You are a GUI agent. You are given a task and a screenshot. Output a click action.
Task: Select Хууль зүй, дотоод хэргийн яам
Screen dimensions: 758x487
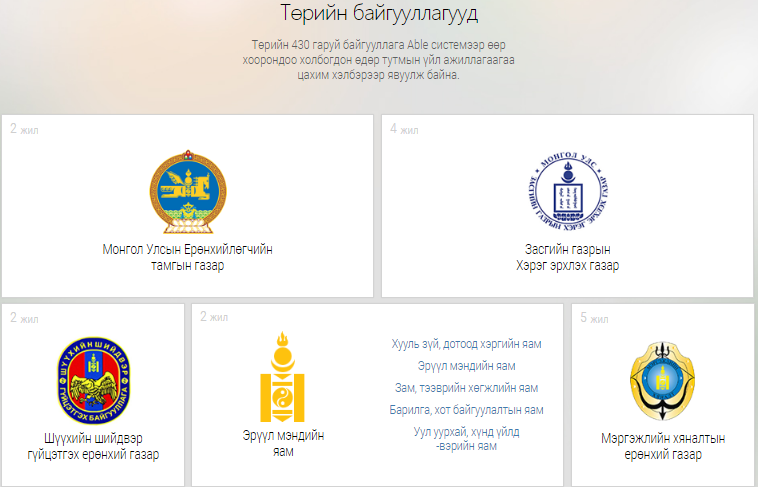click(x=466, y=344)
